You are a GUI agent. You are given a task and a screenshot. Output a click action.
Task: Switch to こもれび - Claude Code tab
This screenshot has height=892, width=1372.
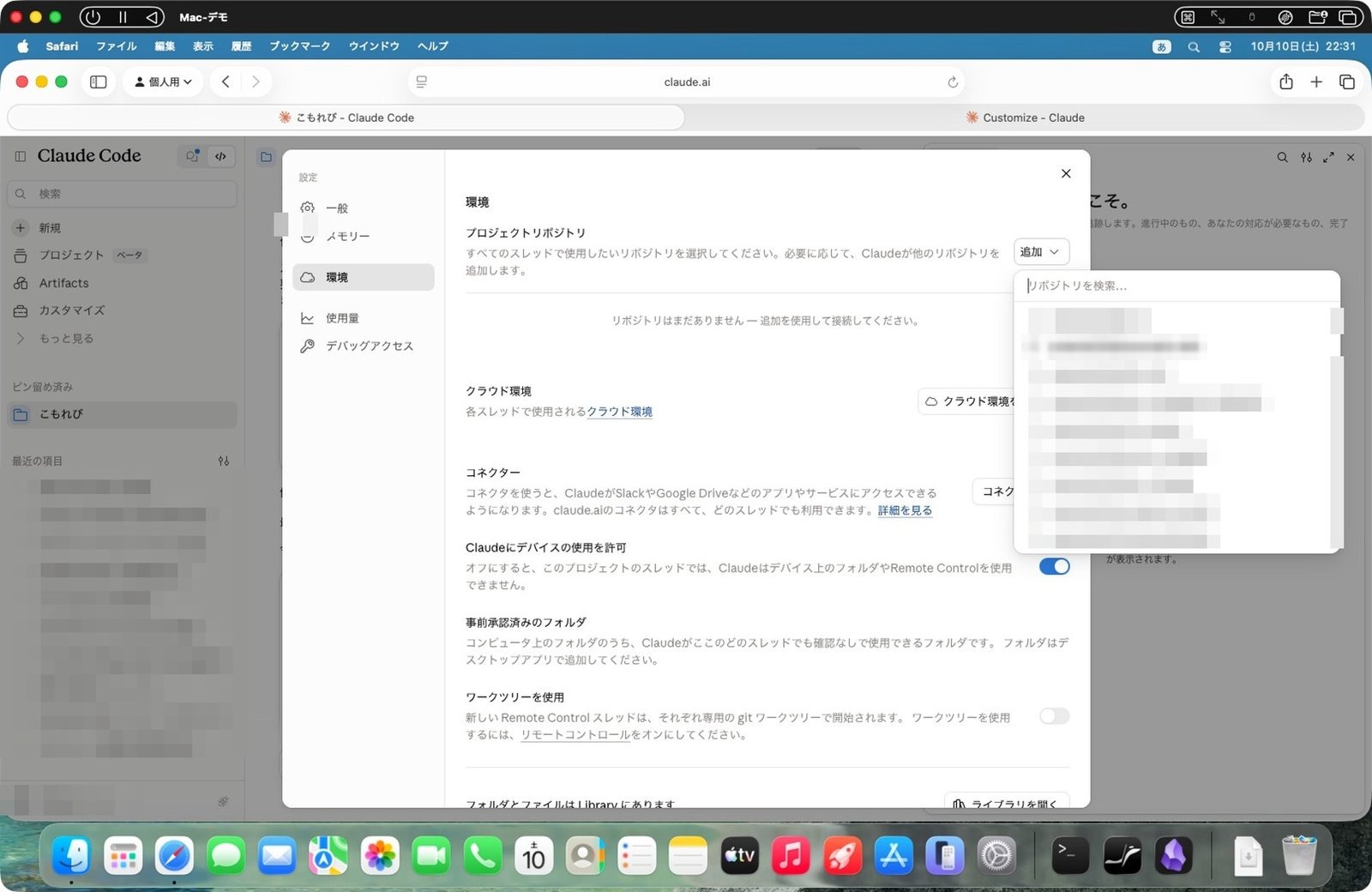point(346,118)
